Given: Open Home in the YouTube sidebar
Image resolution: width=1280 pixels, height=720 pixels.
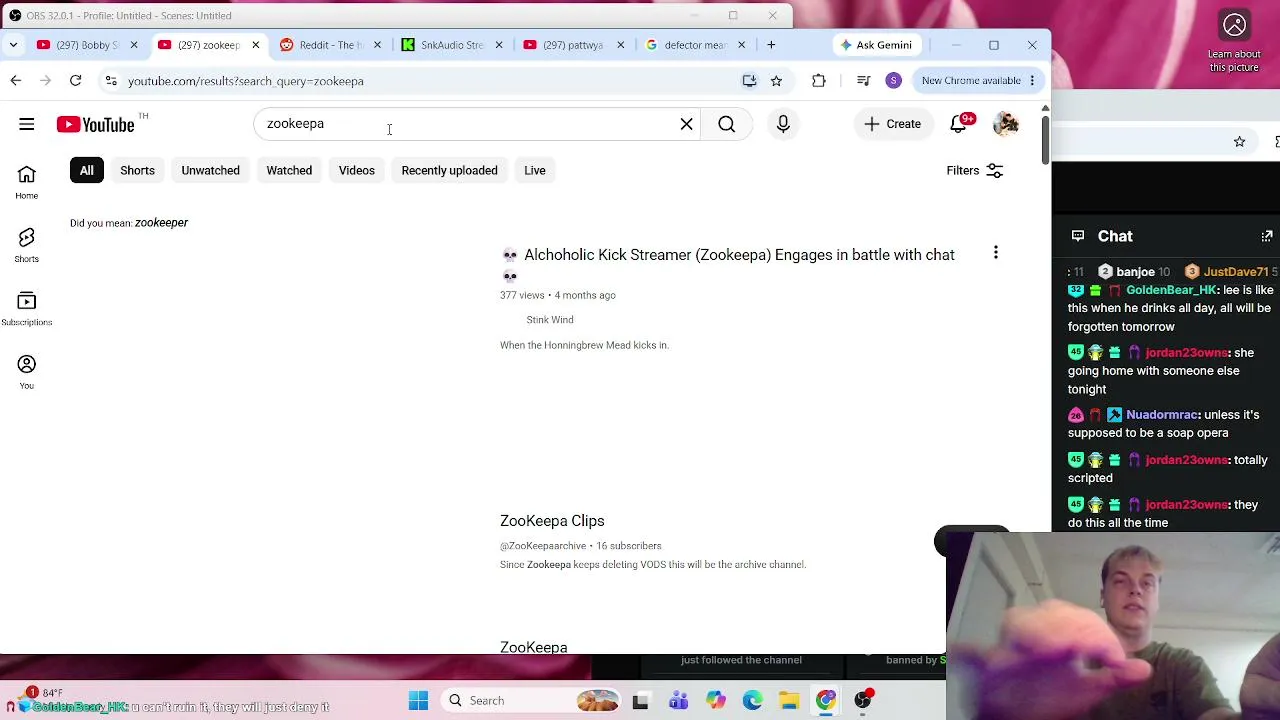Looking at the screenshot, I should (27, 182).
